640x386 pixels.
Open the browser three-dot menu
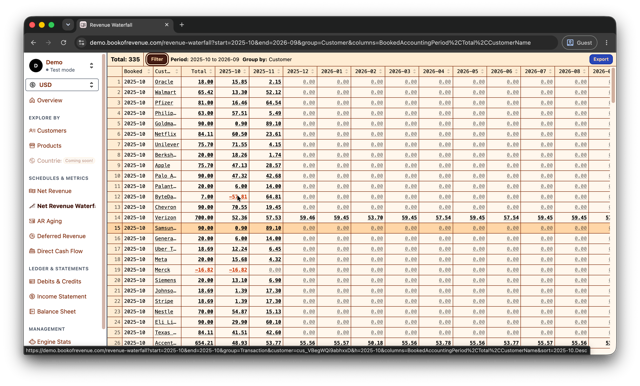[607, 42]
